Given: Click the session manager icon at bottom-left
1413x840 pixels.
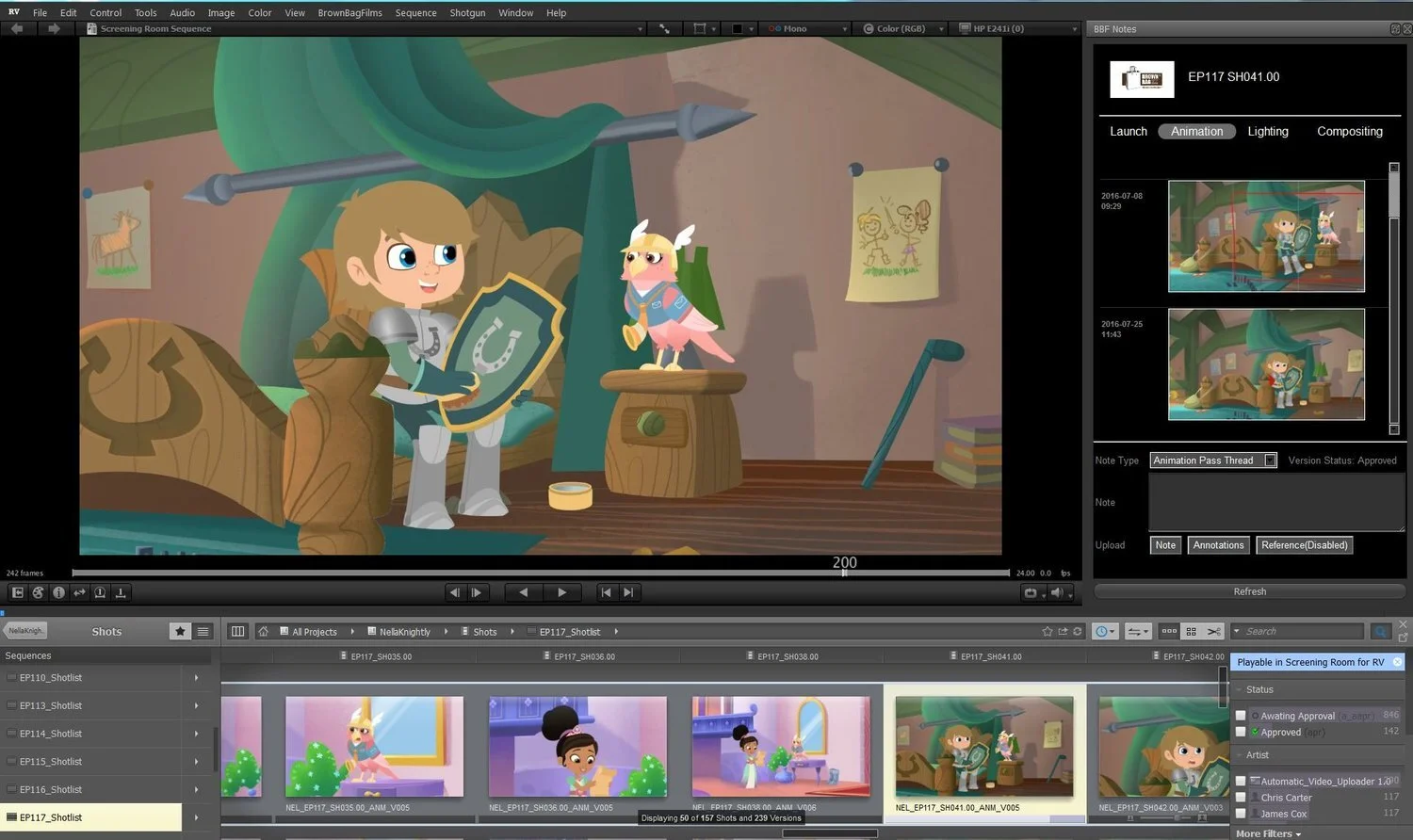Looking at the screenshot, I should [17, 592].
